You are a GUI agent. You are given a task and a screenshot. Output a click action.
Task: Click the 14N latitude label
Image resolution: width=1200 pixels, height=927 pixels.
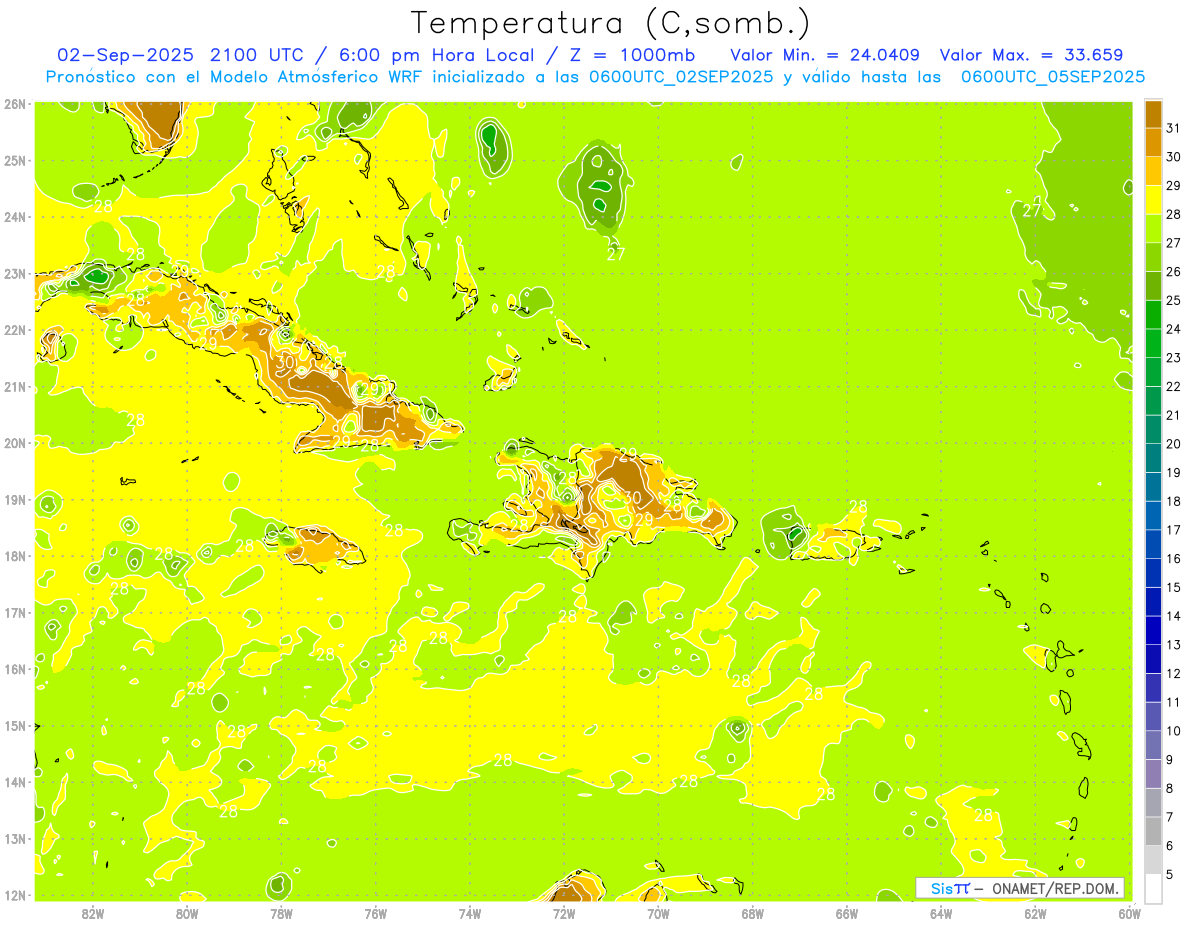pos(15,782)
